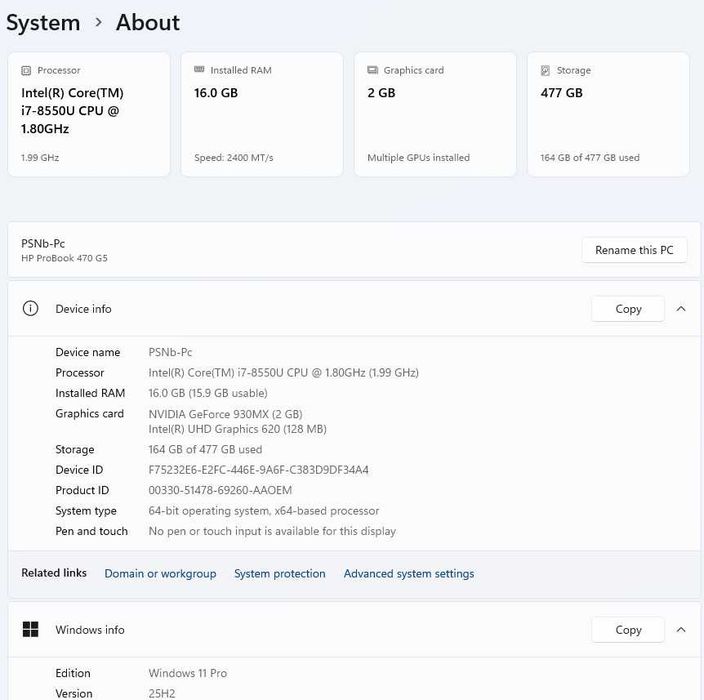
Task: Open Domain or workgroup link
Action: tap(160, 573)
